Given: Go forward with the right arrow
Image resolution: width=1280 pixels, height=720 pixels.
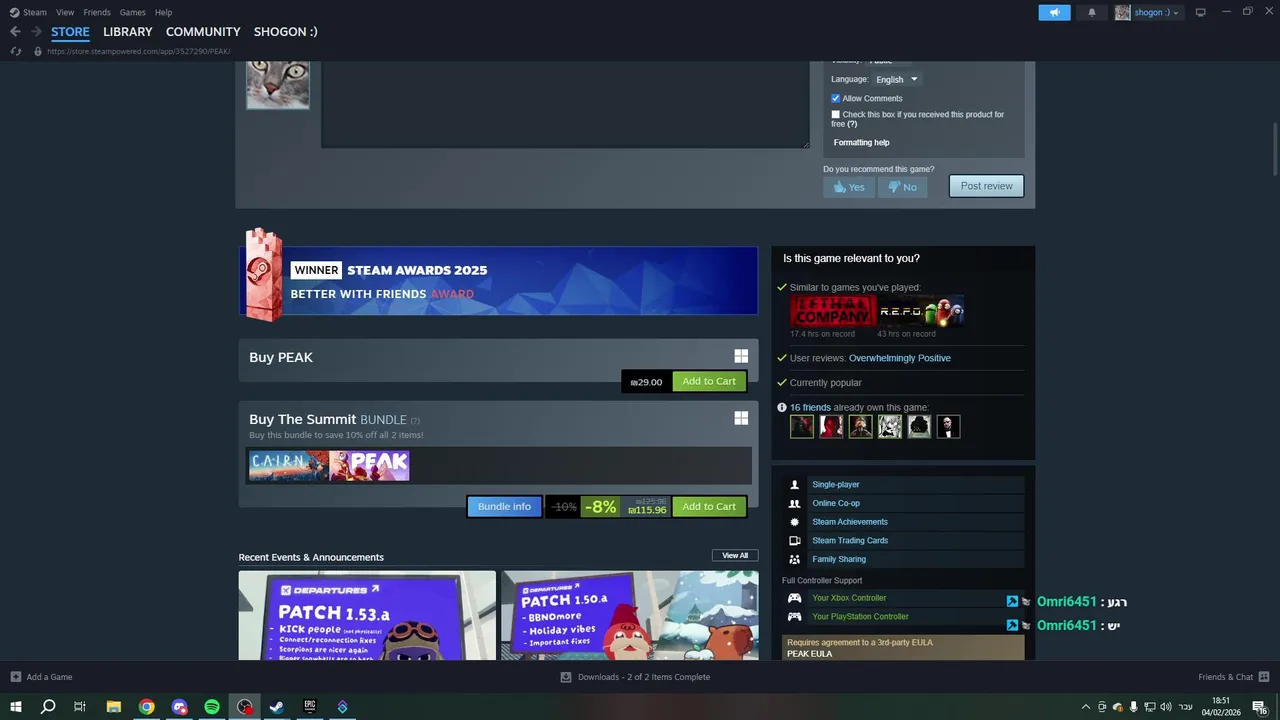Looking at the screenshot, I should pyautogui.click(x=36, y=32).
